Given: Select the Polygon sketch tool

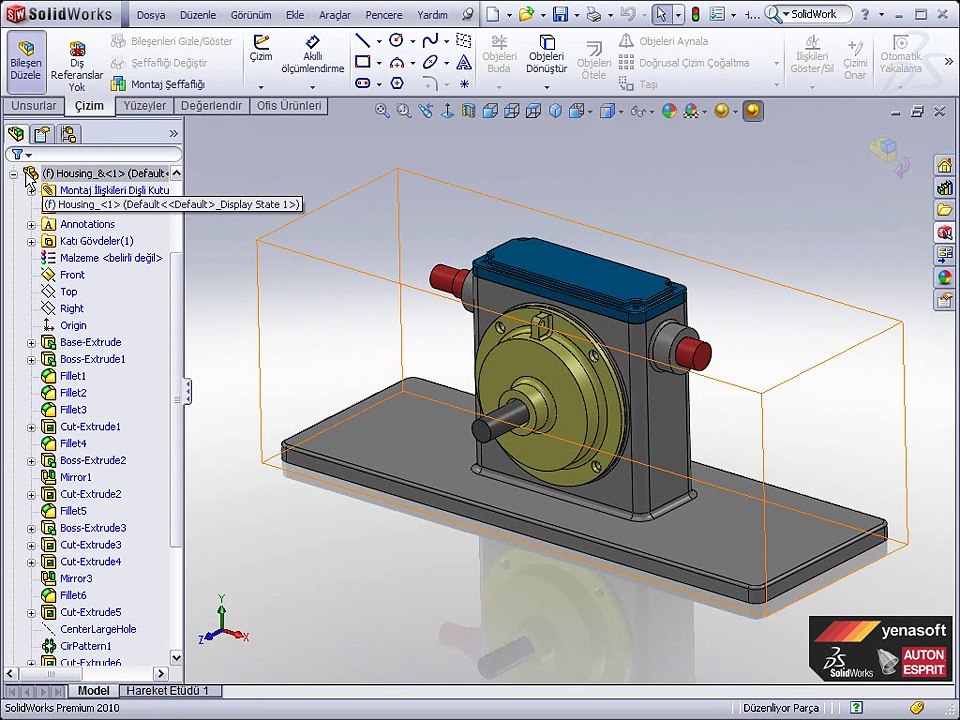Looking at the screenshot, I should [397, 83].
